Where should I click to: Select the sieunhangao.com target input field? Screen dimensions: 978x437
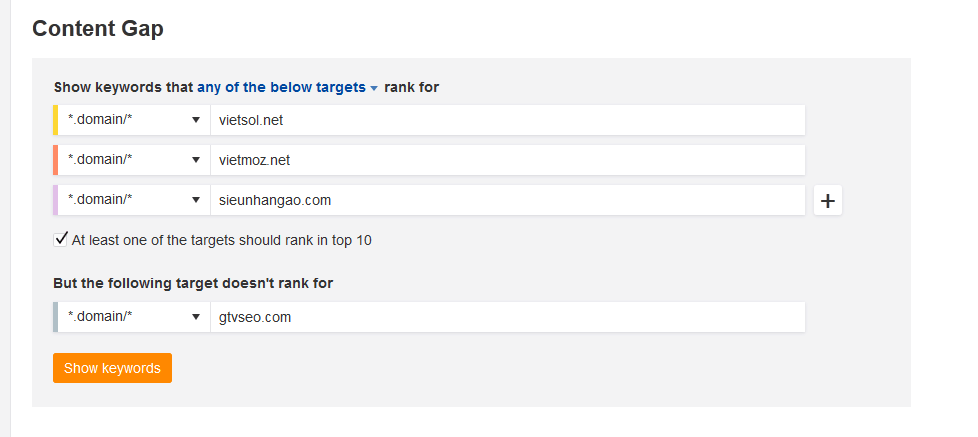[506, 200]
